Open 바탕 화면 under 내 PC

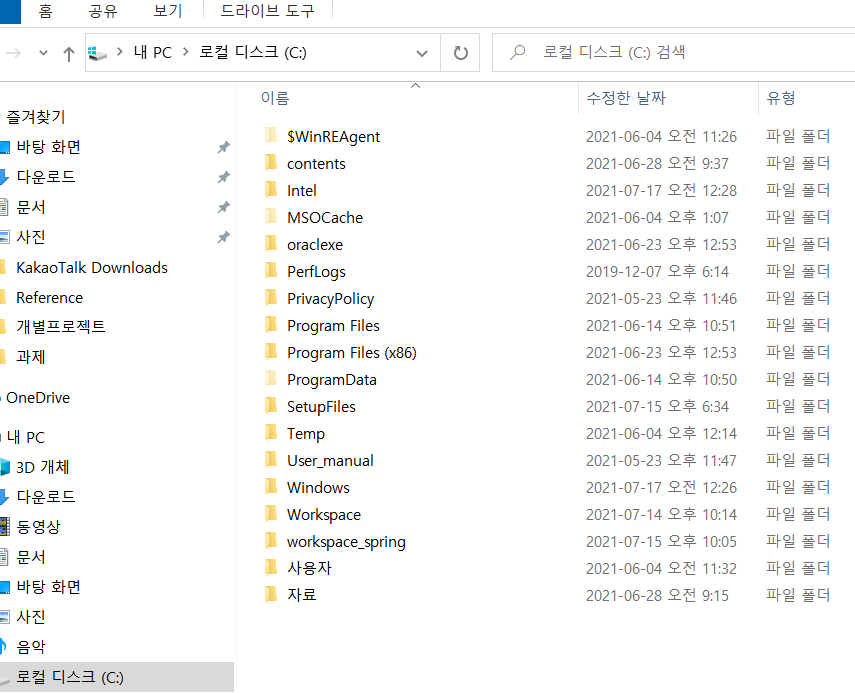pos(49,587)
